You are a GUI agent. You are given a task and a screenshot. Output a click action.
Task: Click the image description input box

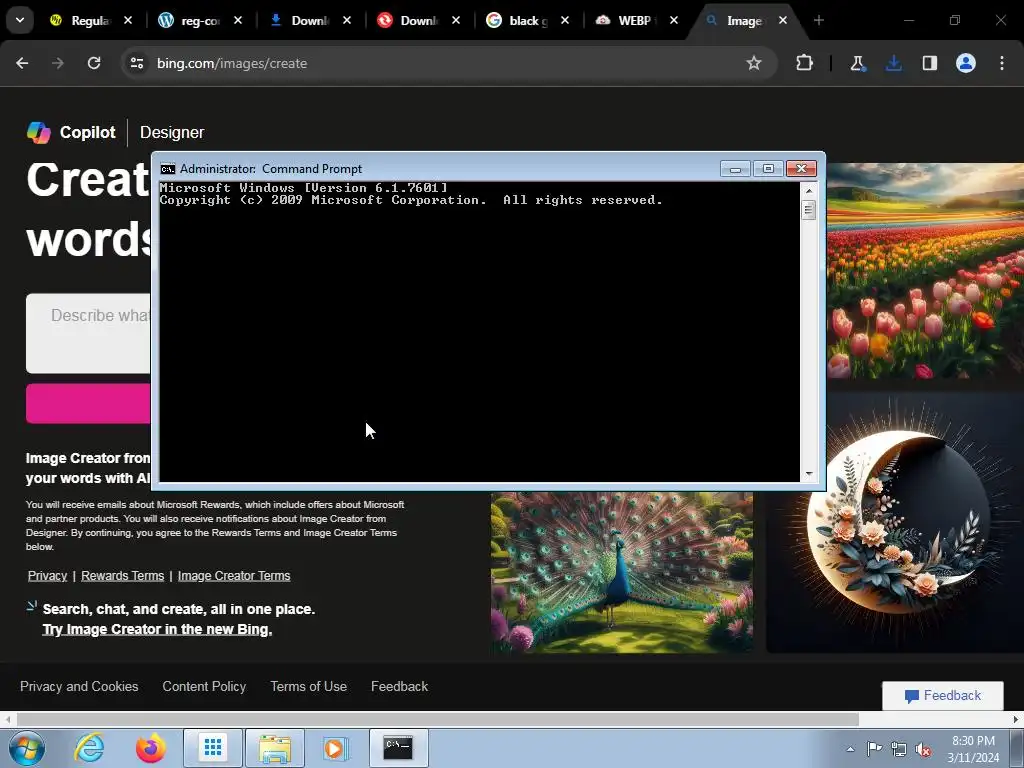coord(88,333)
